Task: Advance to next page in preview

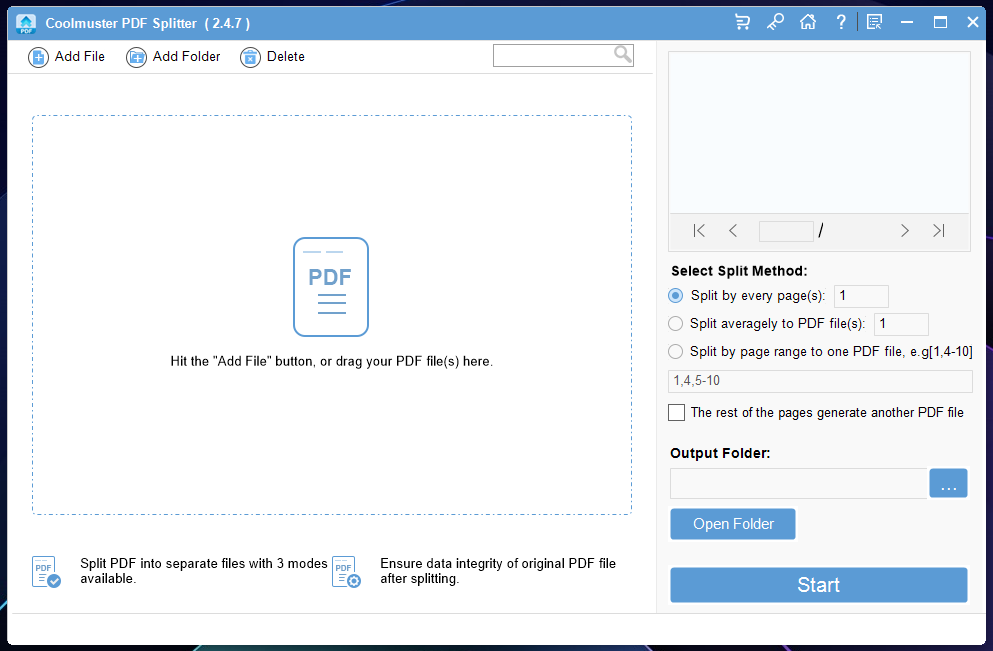Action: 905,231
